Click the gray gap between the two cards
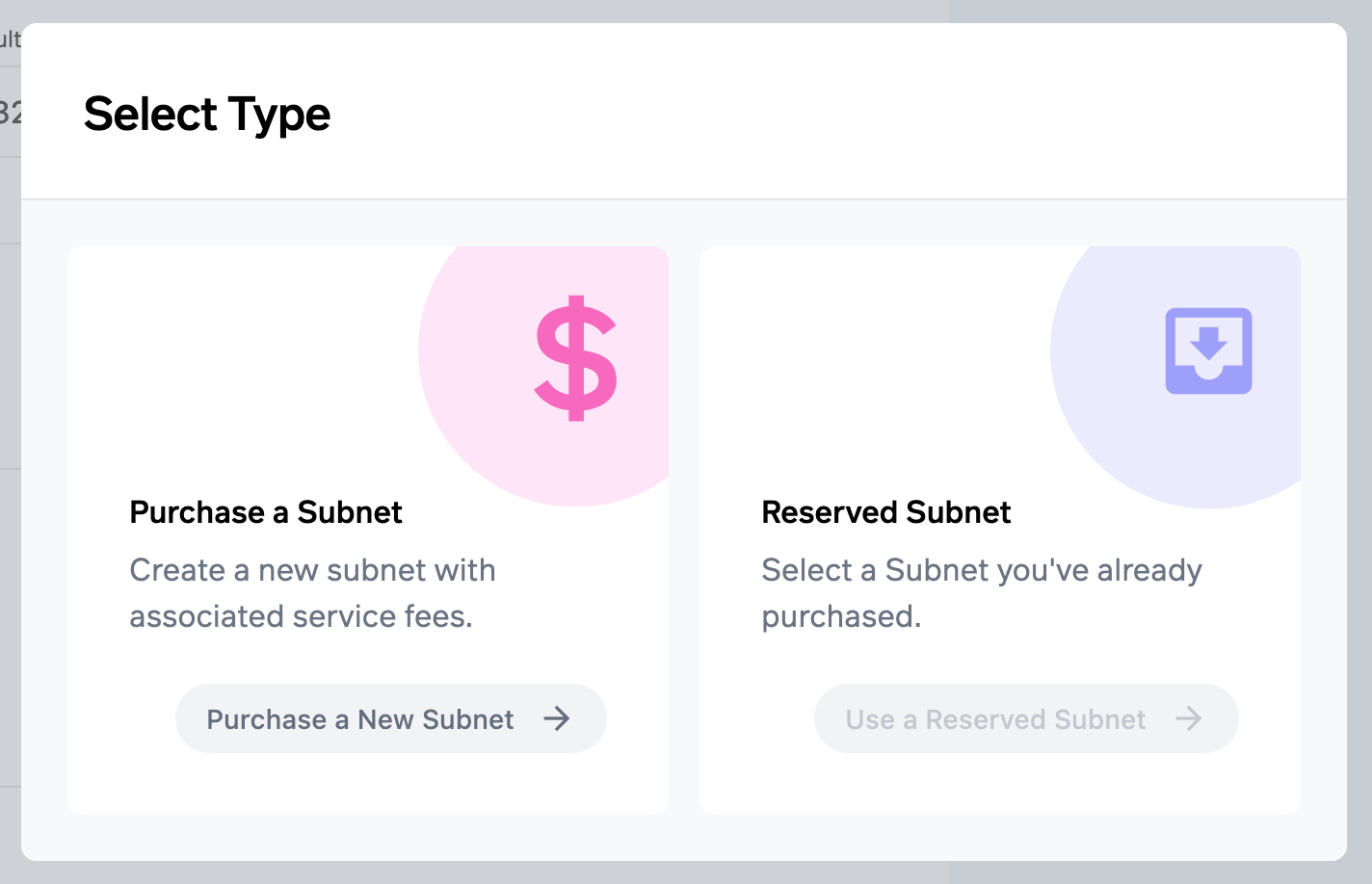 click(684, 530)
